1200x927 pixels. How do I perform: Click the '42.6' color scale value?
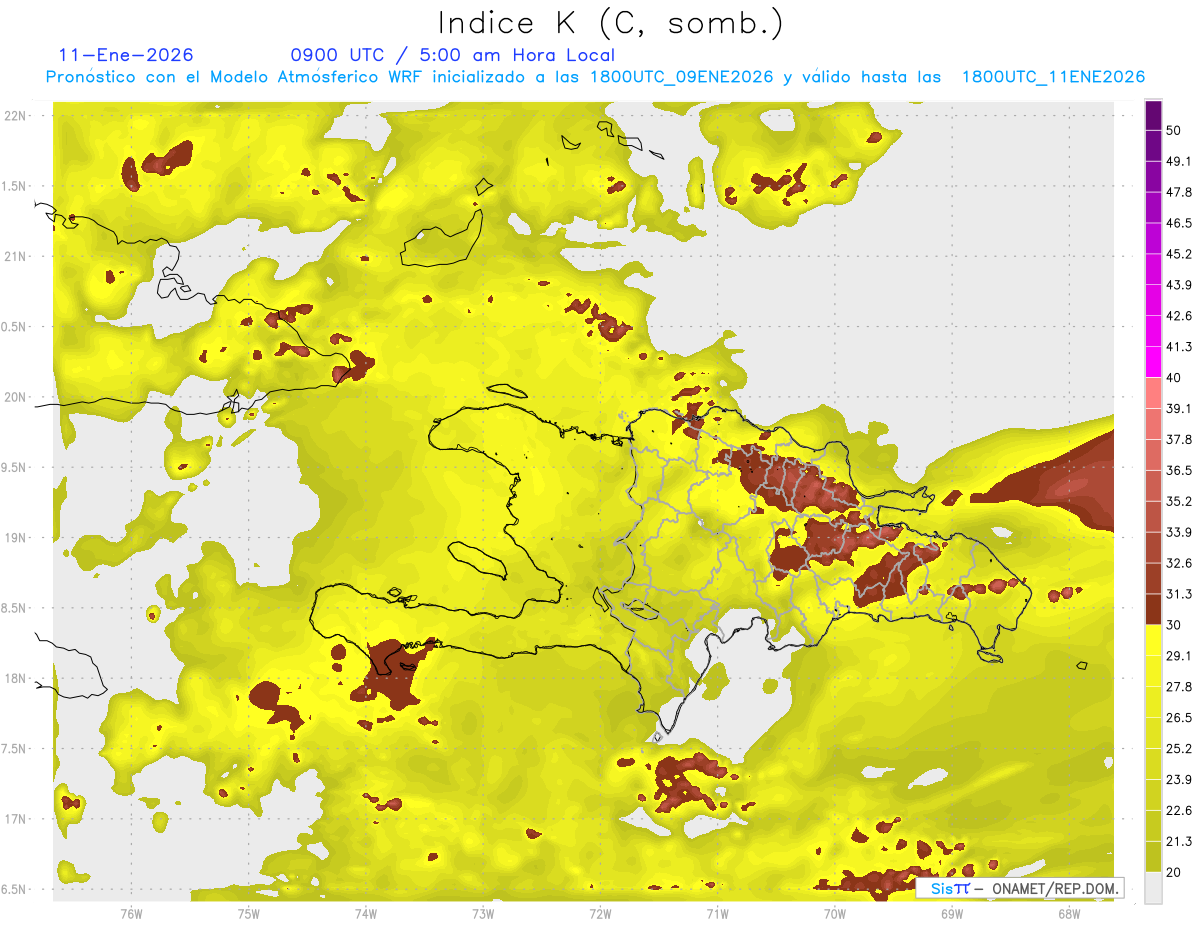[1180, 316]
